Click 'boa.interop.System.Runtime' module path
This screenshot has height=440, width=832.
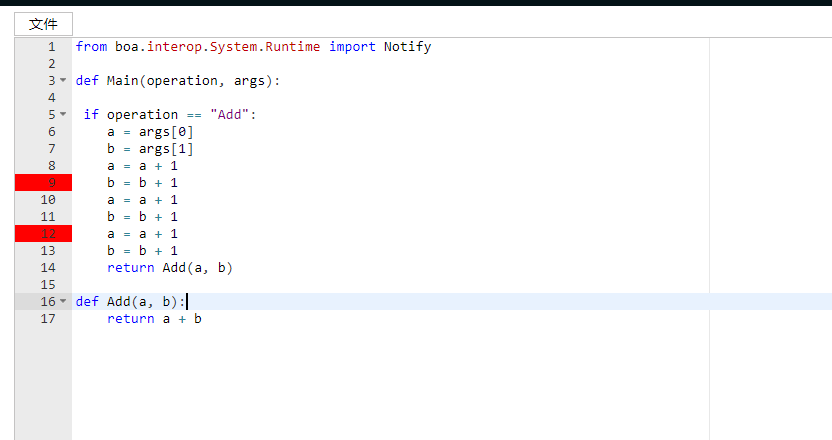(218, 47)
